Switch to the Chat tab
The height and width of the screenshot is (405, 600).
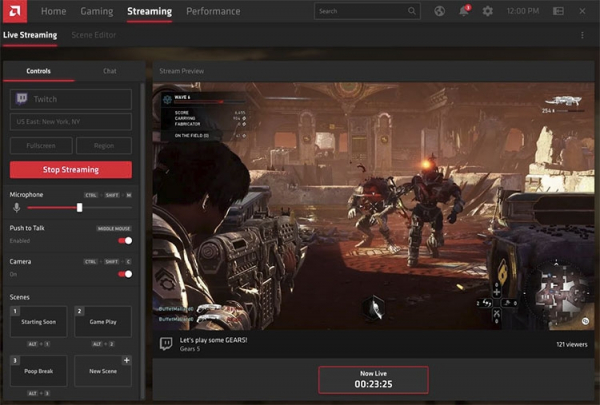coord(109,71)
